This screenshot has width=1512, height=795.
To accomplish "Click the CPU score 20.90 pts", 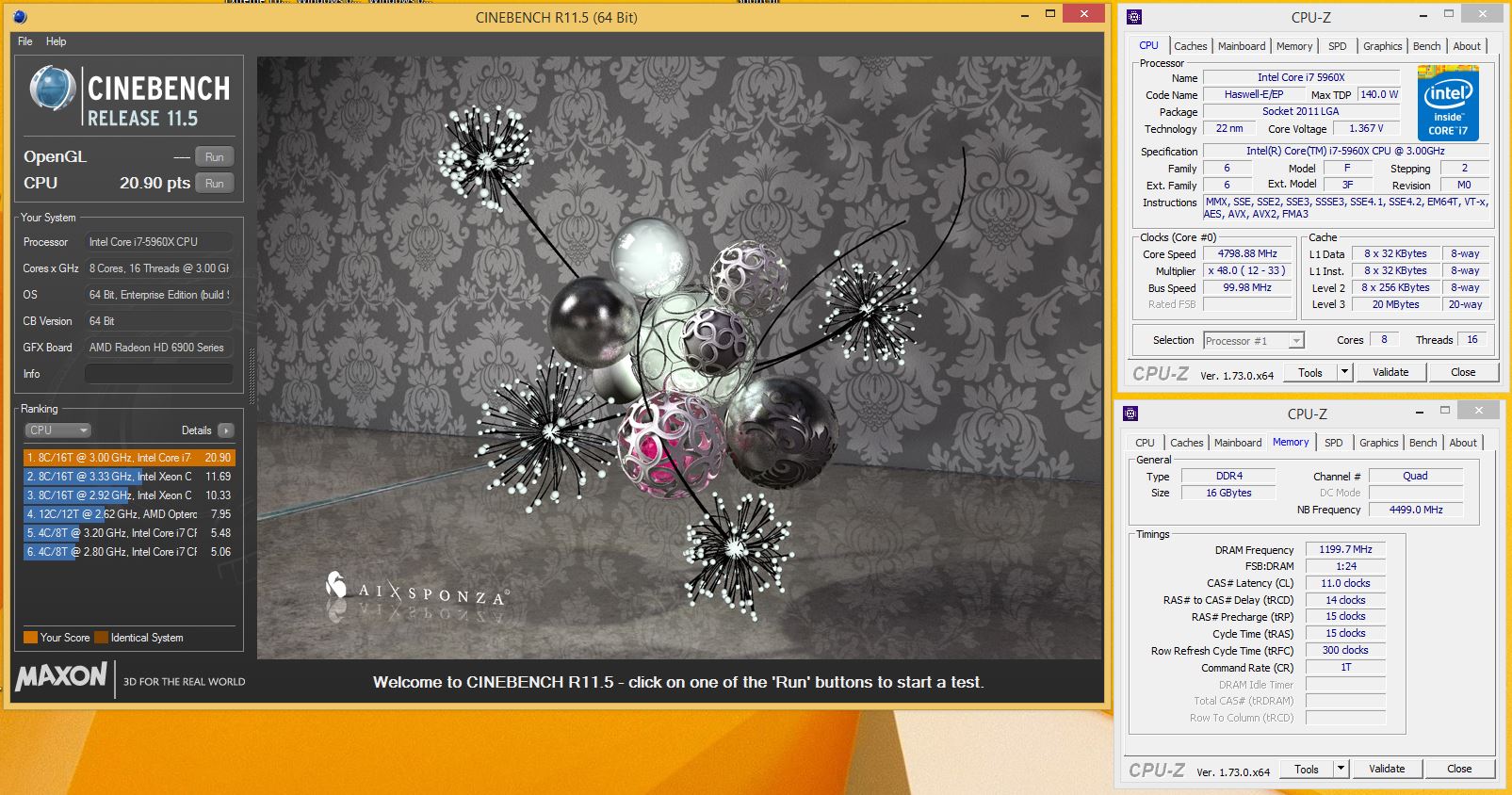I will pos(154,184).
